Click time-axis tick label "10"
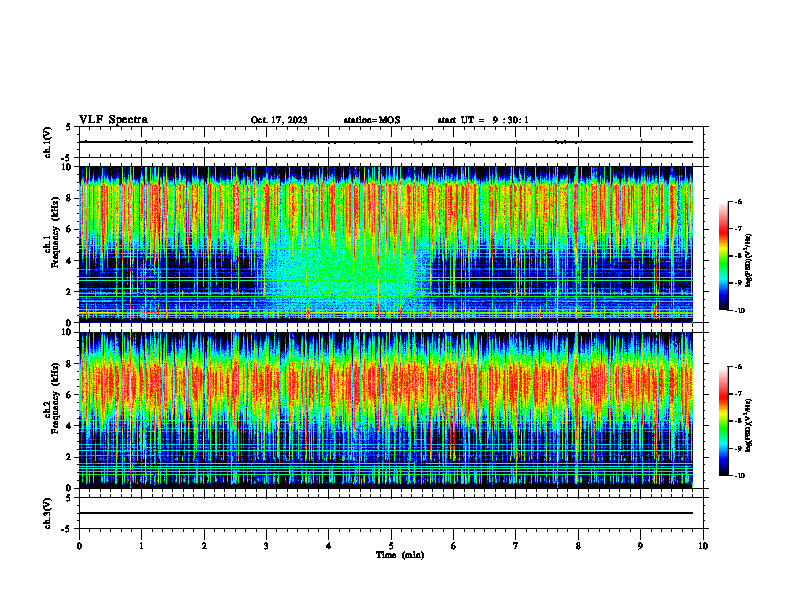The image size is (792, 612). click(x=703, y=546)
